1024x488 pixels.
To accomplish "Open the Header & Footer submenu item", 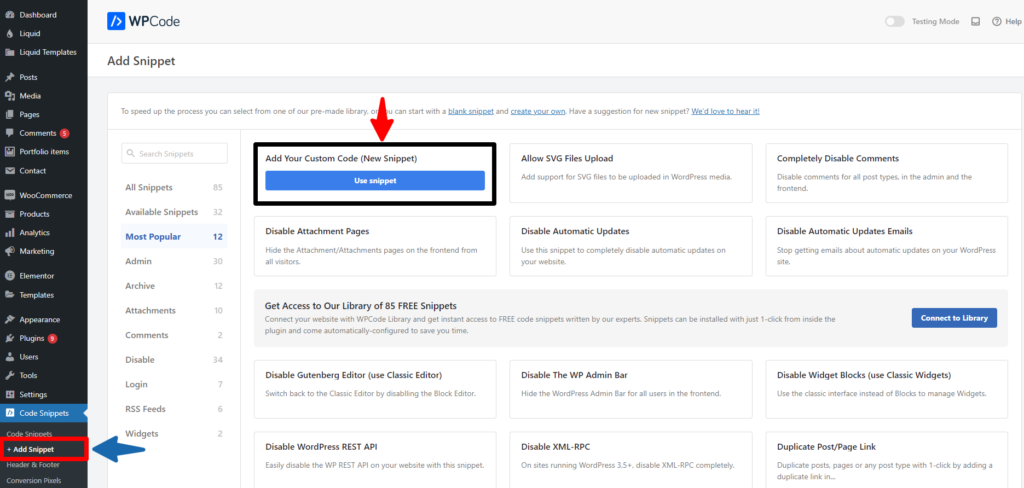I will coord(32,465).
